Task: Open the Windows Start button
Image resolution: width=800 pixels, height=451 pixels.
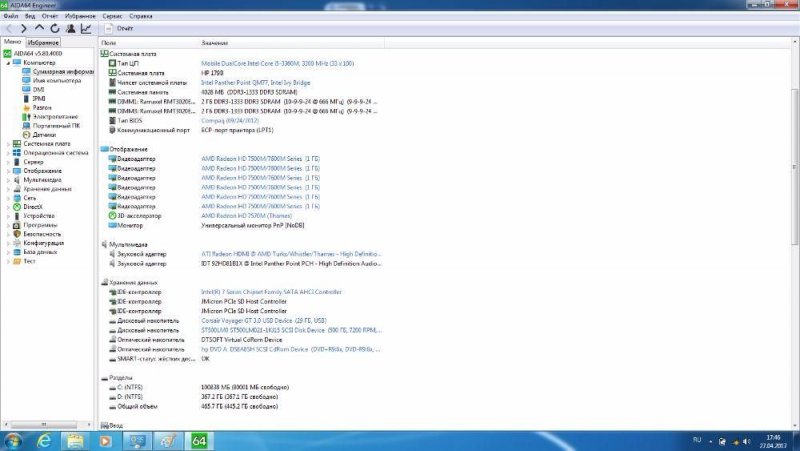Action: [13, 441]
